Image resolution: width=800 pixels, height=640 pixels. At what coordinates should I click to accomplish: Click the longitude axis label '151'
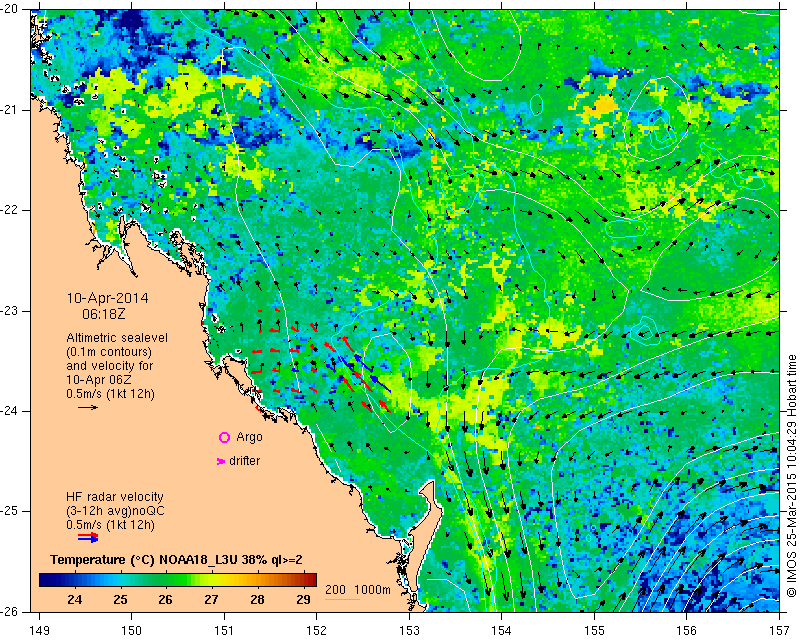[x=224, y=631]
